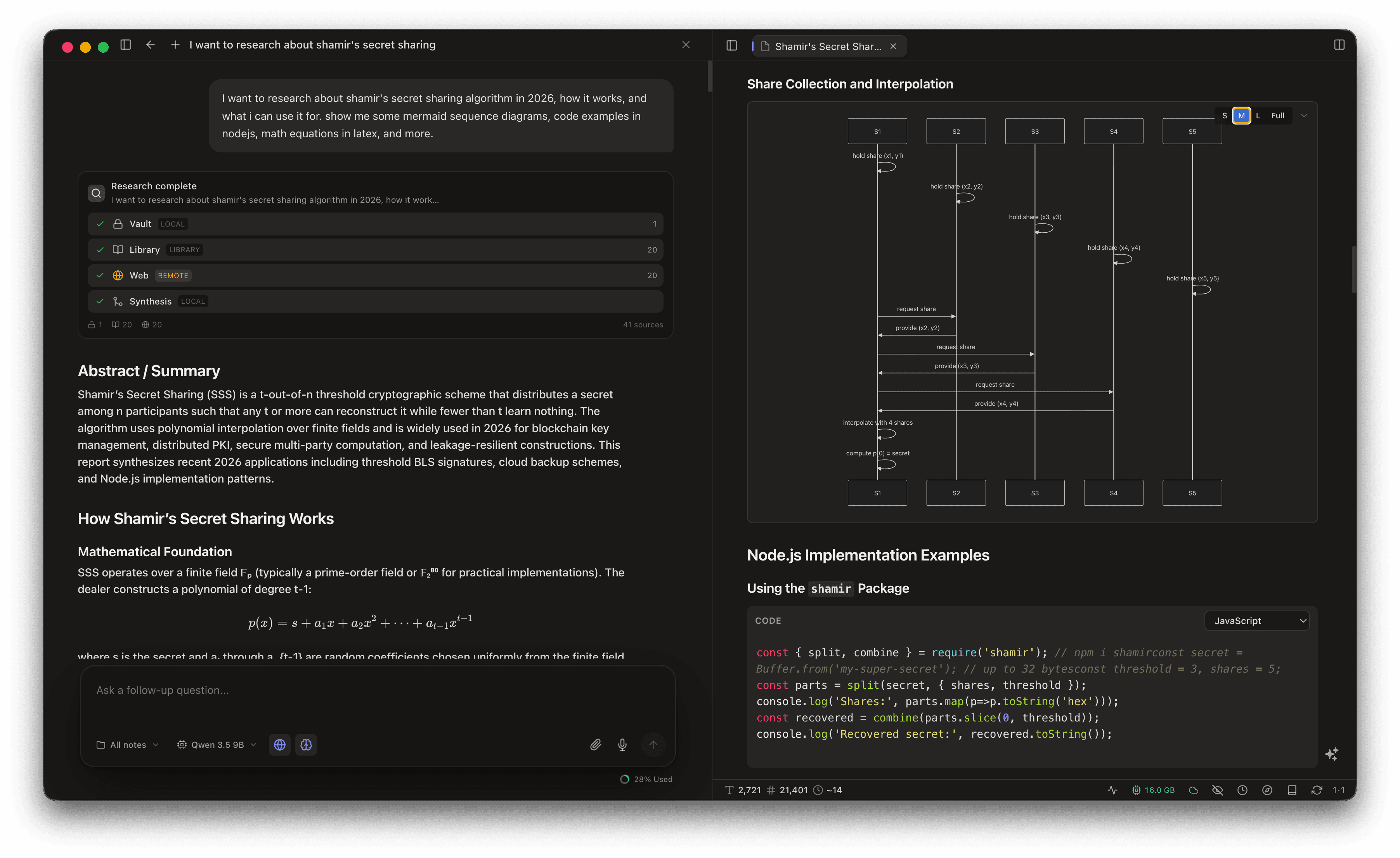Open the All notes scope dropdown

click(x=127, y=744)
